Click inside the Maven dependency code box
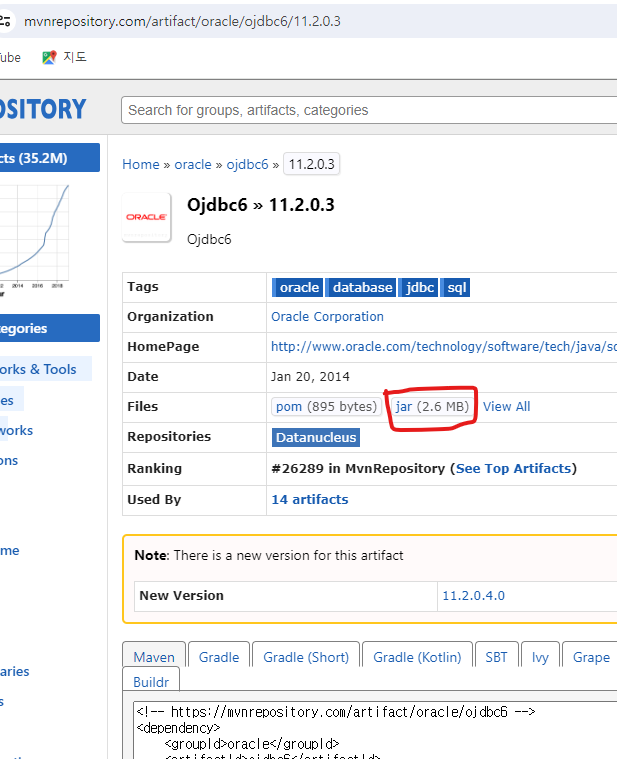 pyautogui.click(x=375, y=730)
